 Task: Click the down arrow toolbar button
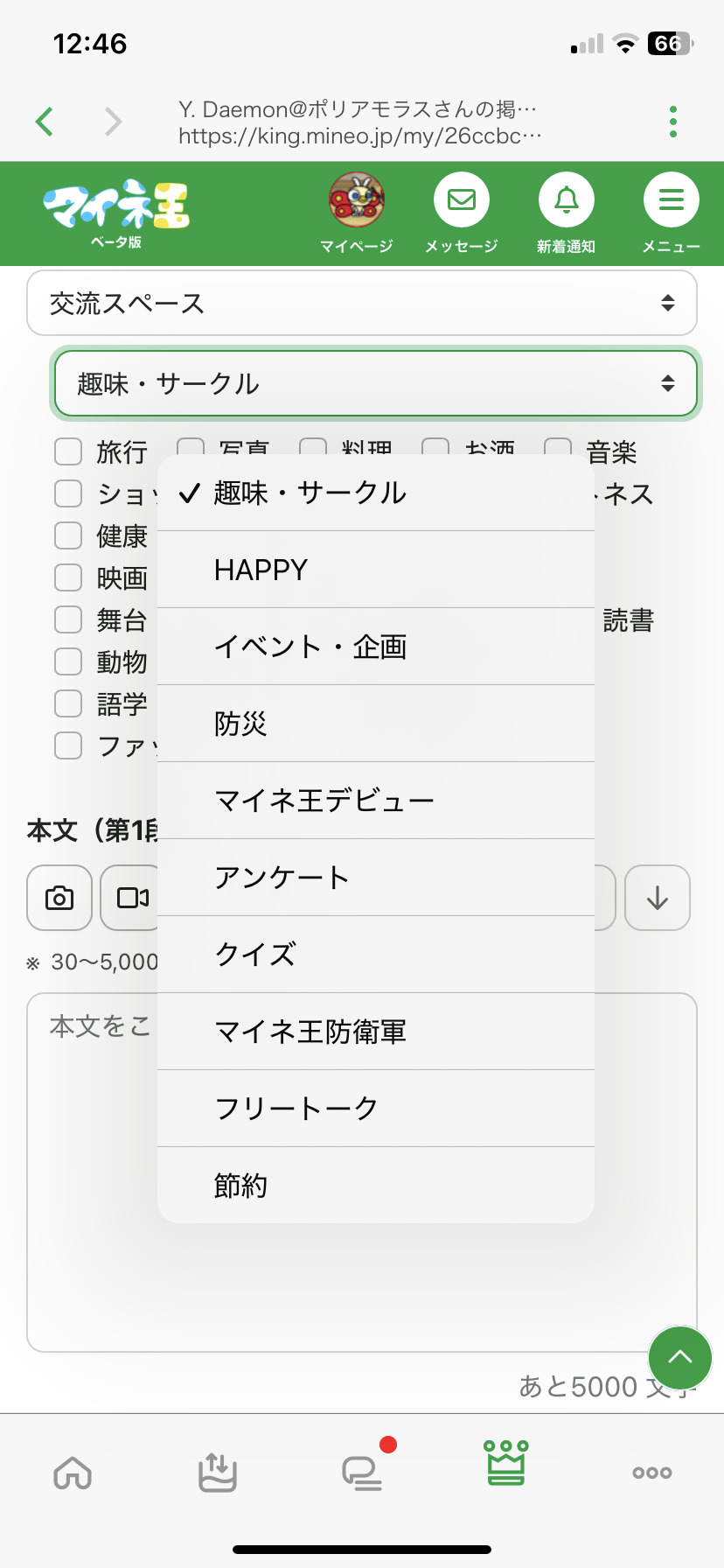click(x=658, y=898)
